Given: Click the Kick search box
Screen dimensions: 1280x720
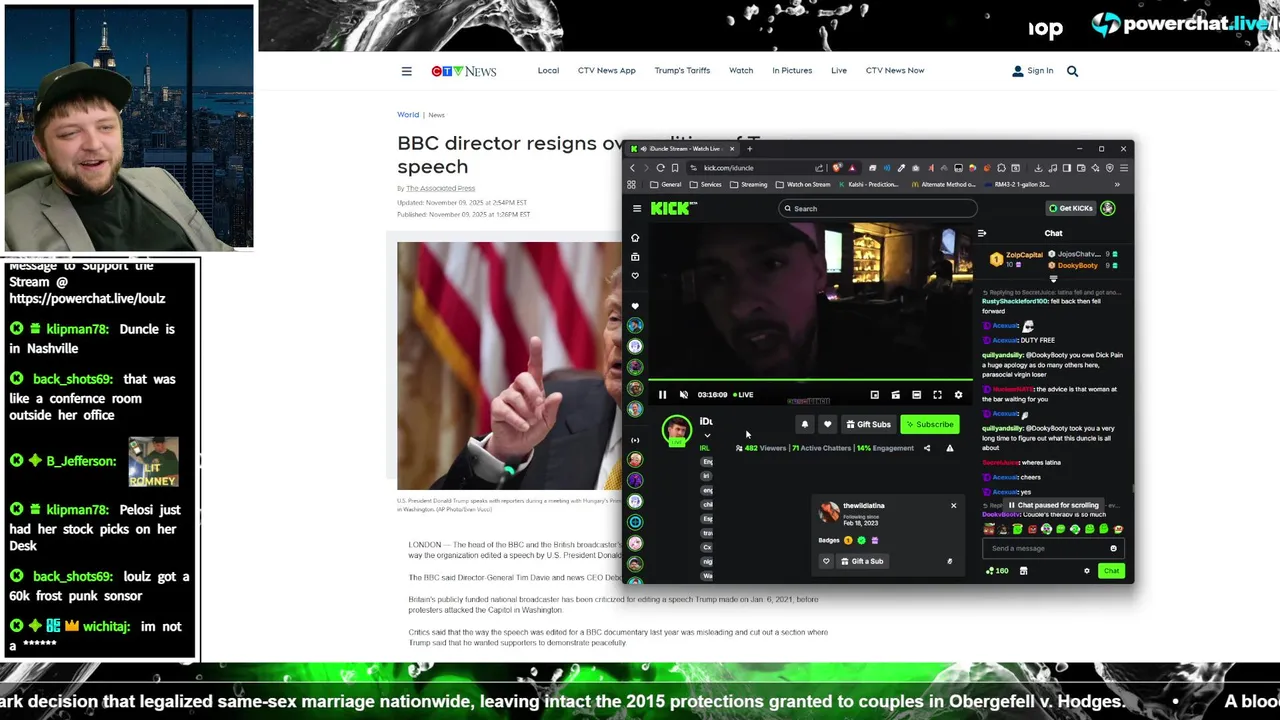Looking at the screenshot, I should point(878,208).
